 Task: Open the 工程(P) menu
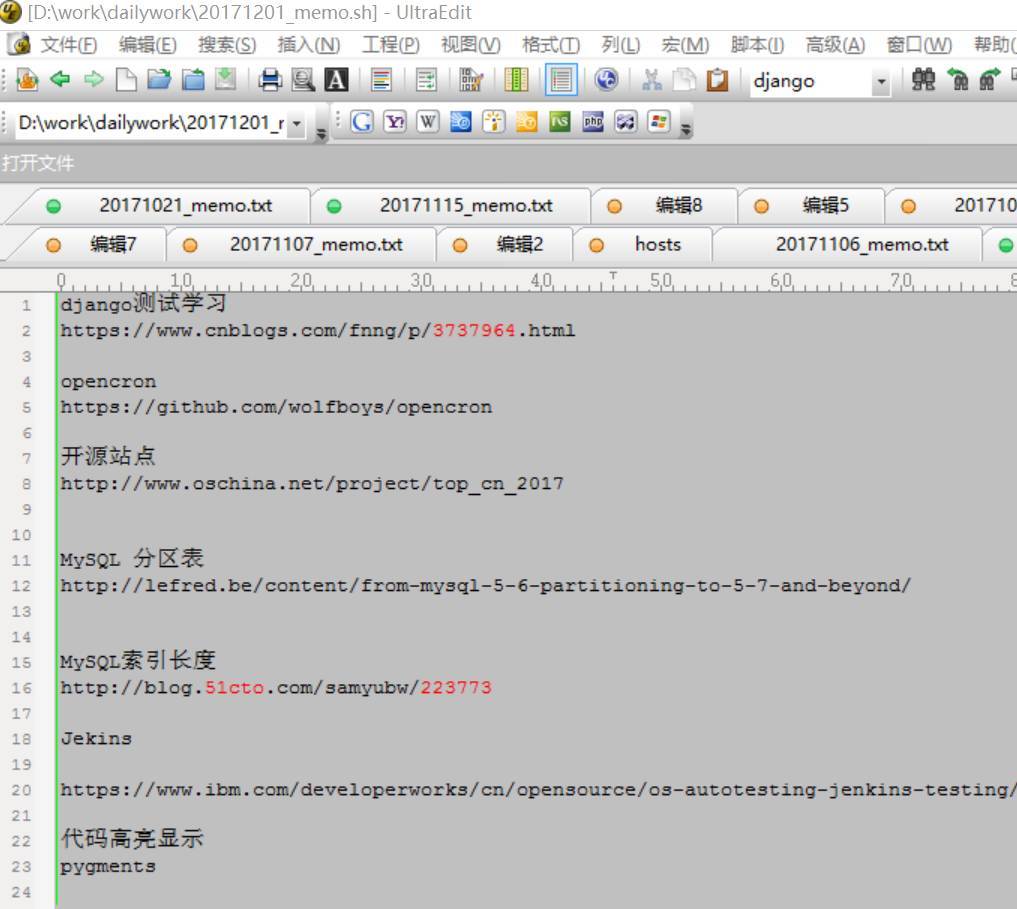pyautogui.click(x=390, y=45)
